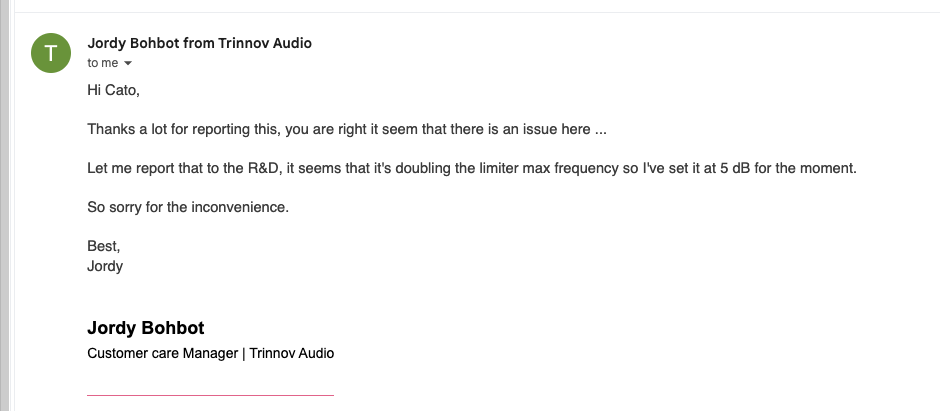The width and height of the screenshot is (940, 411).
Task: Click the 'Hi Cato,' greeting line
Action: [113, 91]
